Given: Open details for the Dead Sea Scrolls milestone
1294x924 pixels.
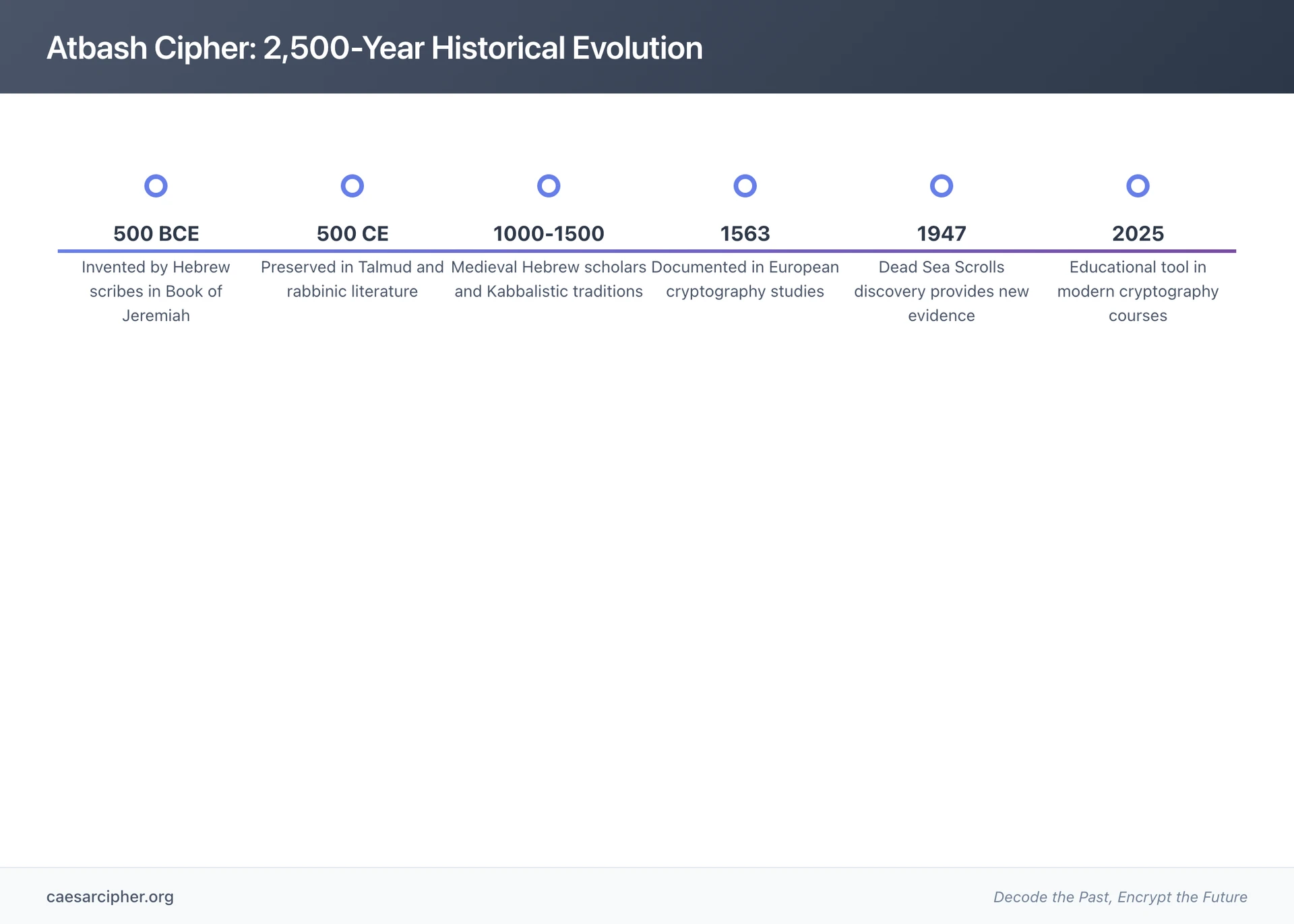Looking at the screenshot, I should [941, 291].
